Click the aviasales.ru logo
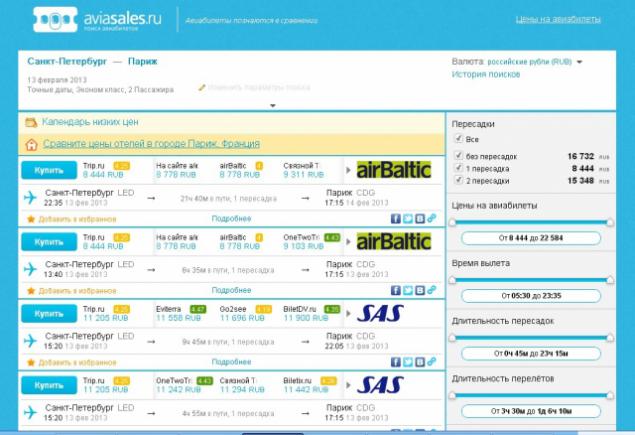Screen dimensions: 635x435 [x=97, y=19]
